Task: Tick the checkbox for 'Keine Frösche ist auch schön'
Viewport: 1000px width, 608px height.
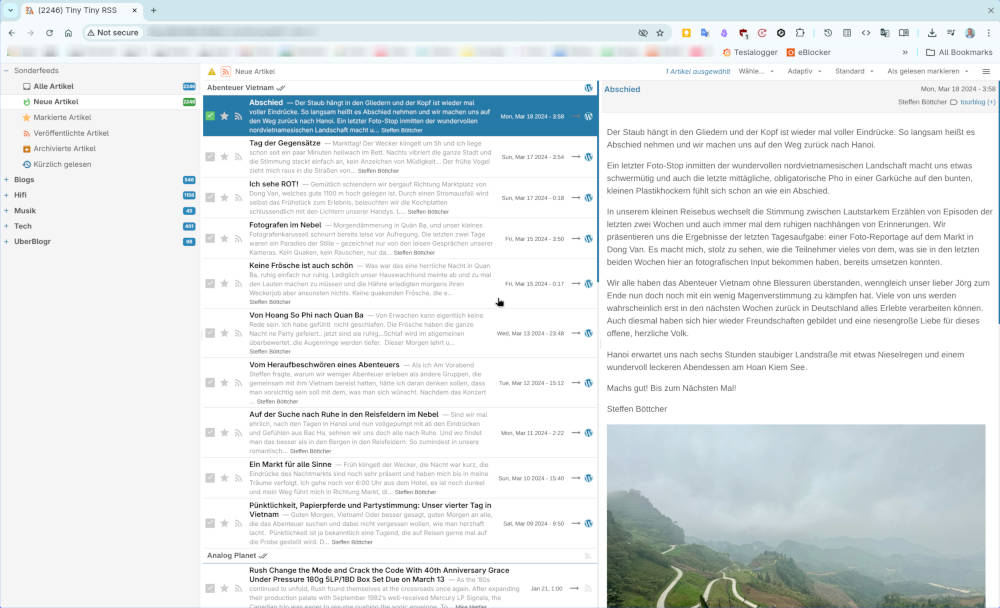Action: (x=210, y=283)
